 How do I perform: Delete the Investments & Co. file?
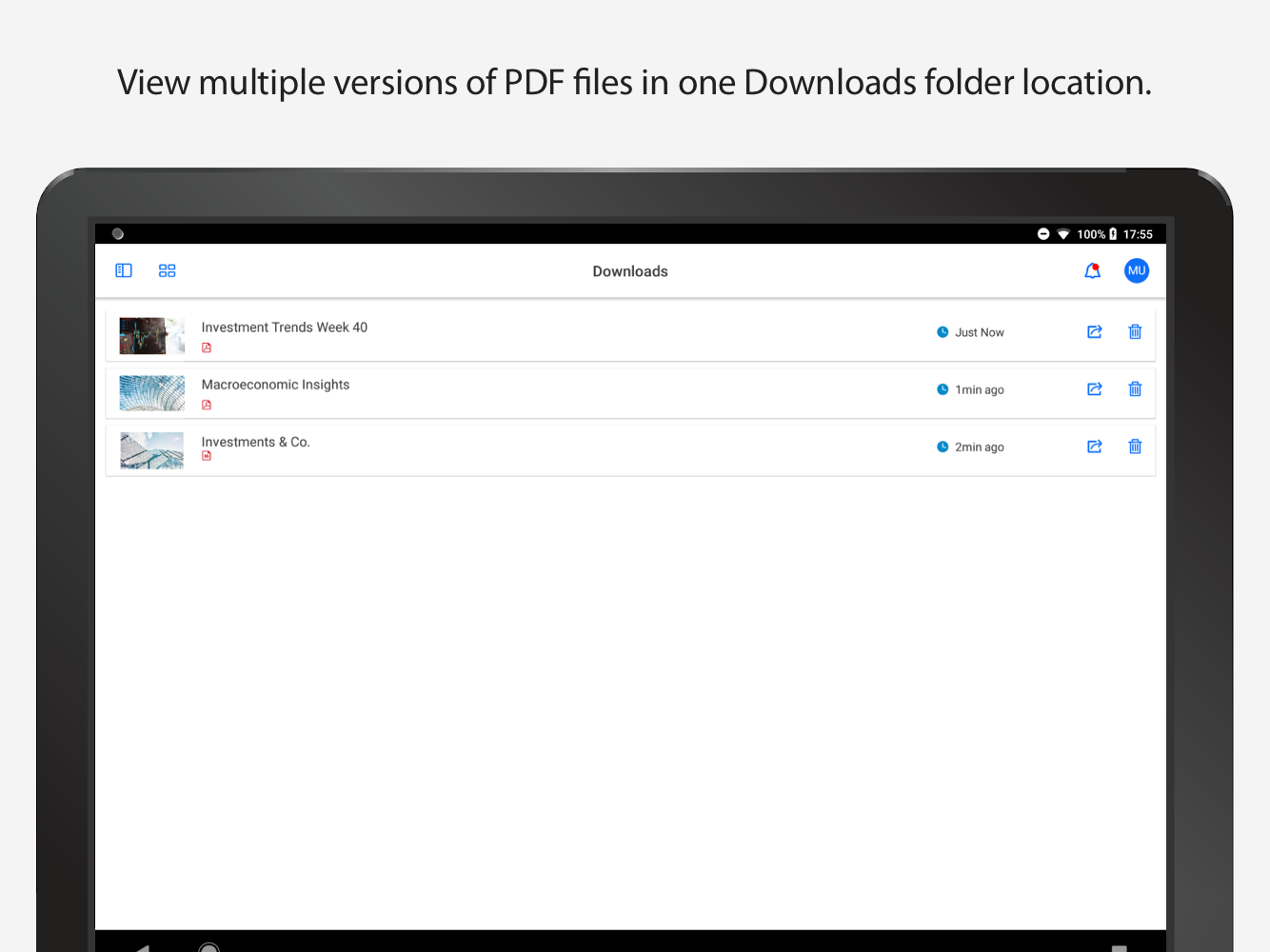coord(1135,446)
